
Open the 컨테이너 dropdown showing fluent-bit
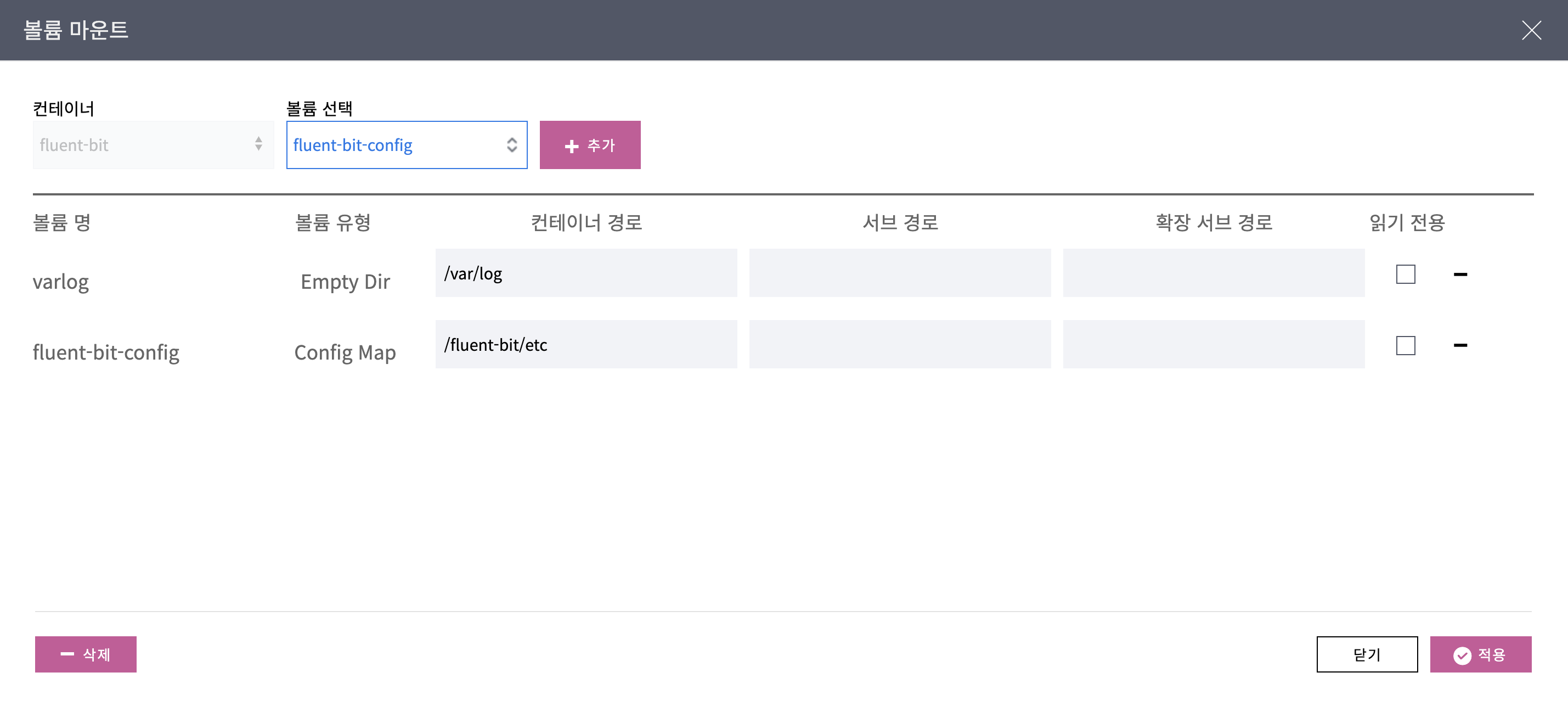(x=153, y=145)
